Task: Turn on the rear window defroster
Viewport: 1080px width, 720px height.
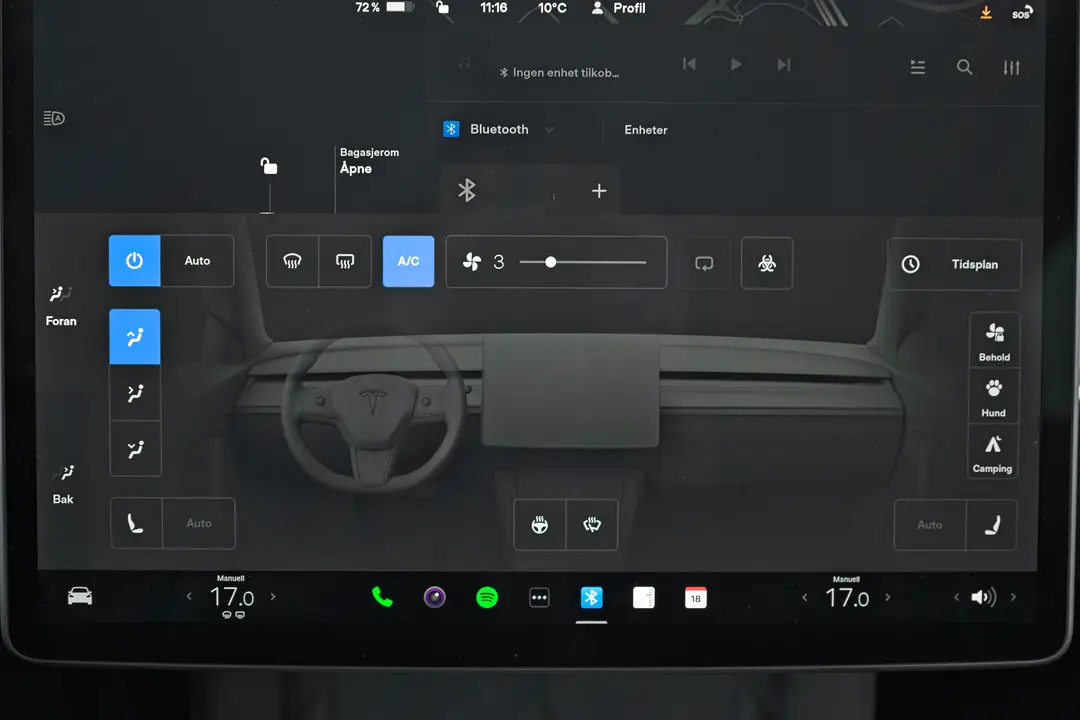Action: 344,261
